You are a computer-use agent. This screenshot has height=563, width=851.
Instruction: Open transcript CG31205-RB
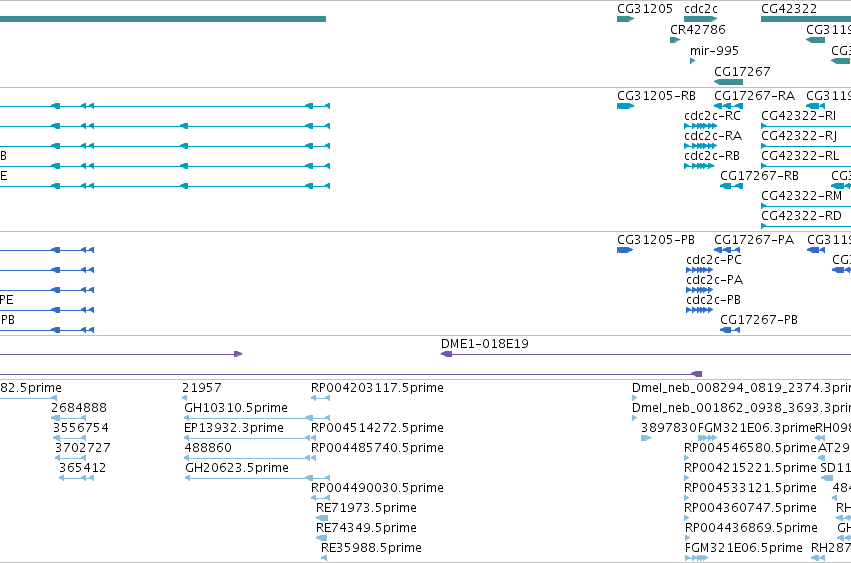pos(656,96)
